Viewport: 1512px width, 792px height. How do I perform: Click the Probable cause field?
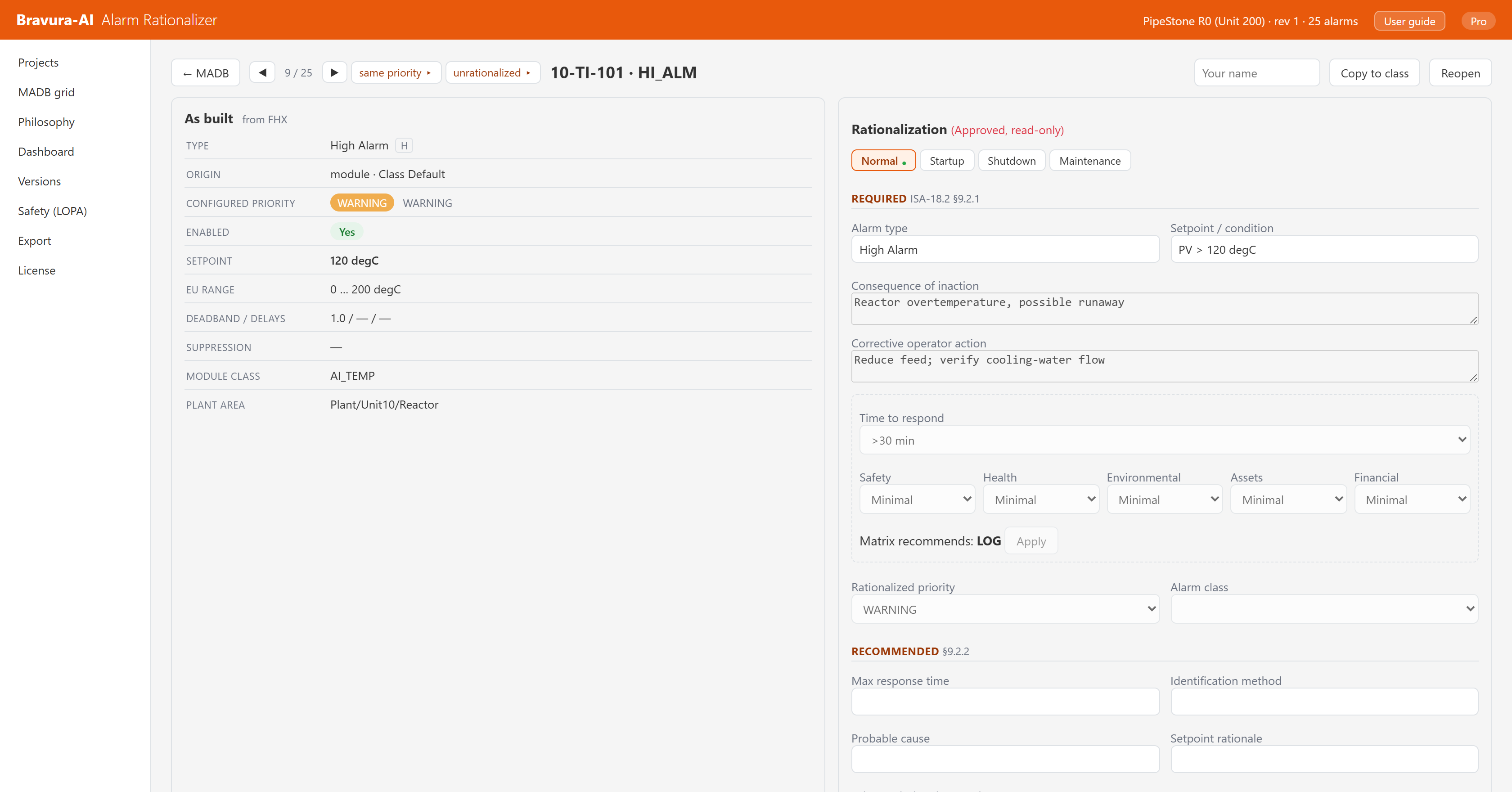coord(1005,759)
